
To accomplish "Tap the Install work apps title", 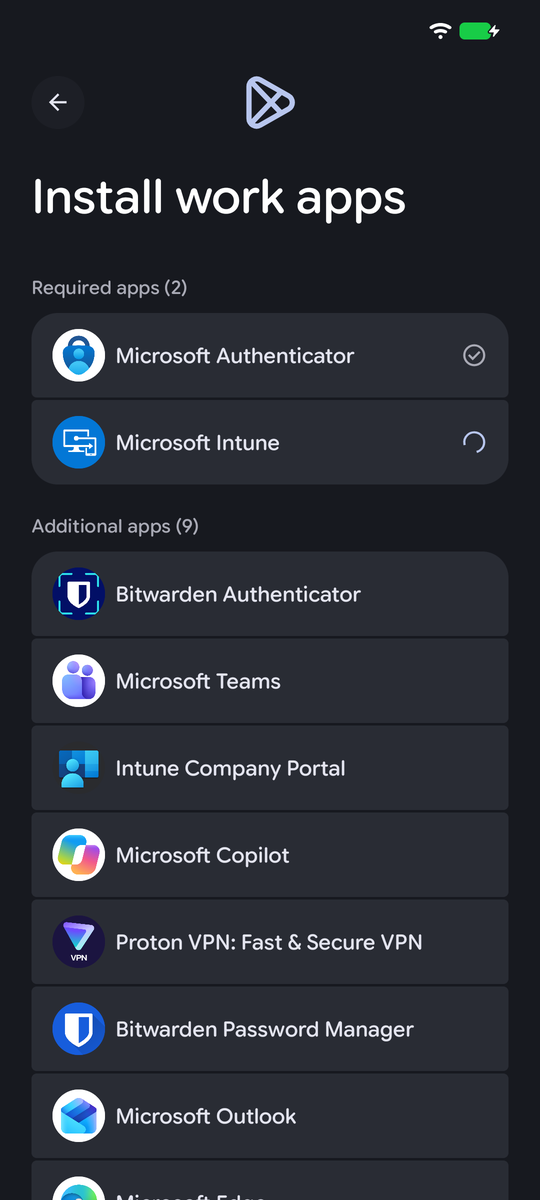I will pos(219,197).
